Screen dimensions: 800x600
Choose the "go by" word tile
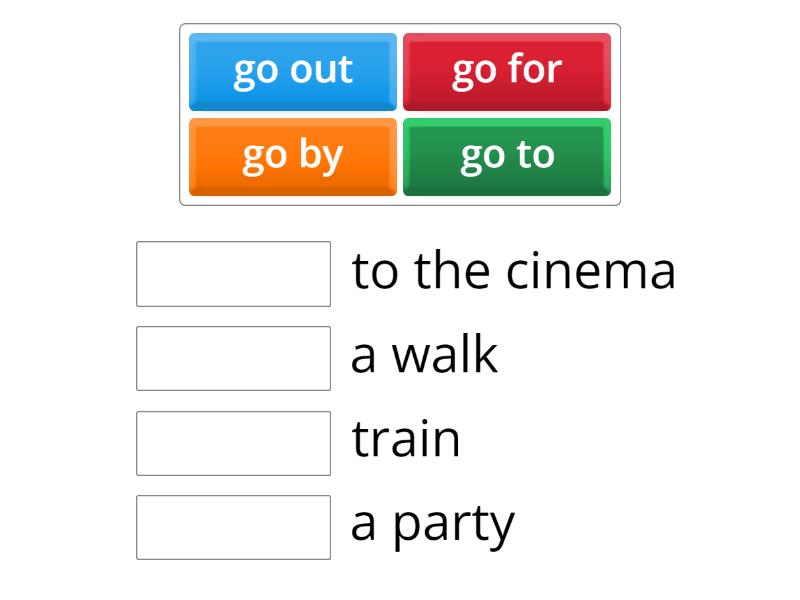click(x=293, y=156)
